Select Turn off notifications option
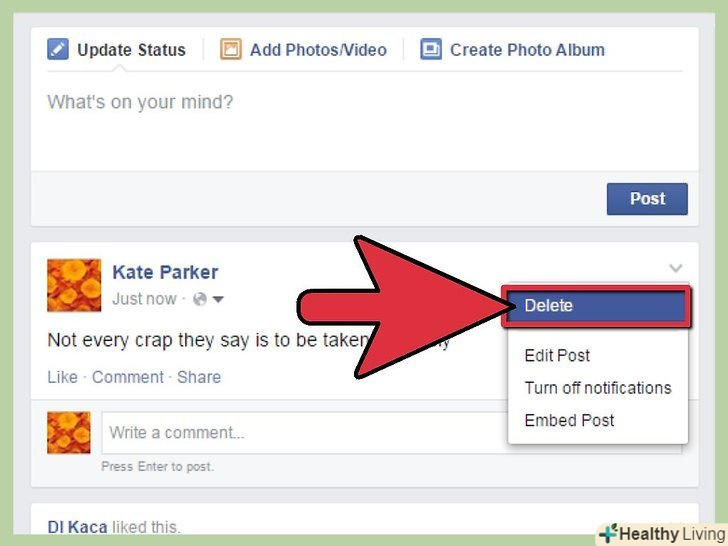The width and height of the screenshot is (728, 546). tap(598, 388)
